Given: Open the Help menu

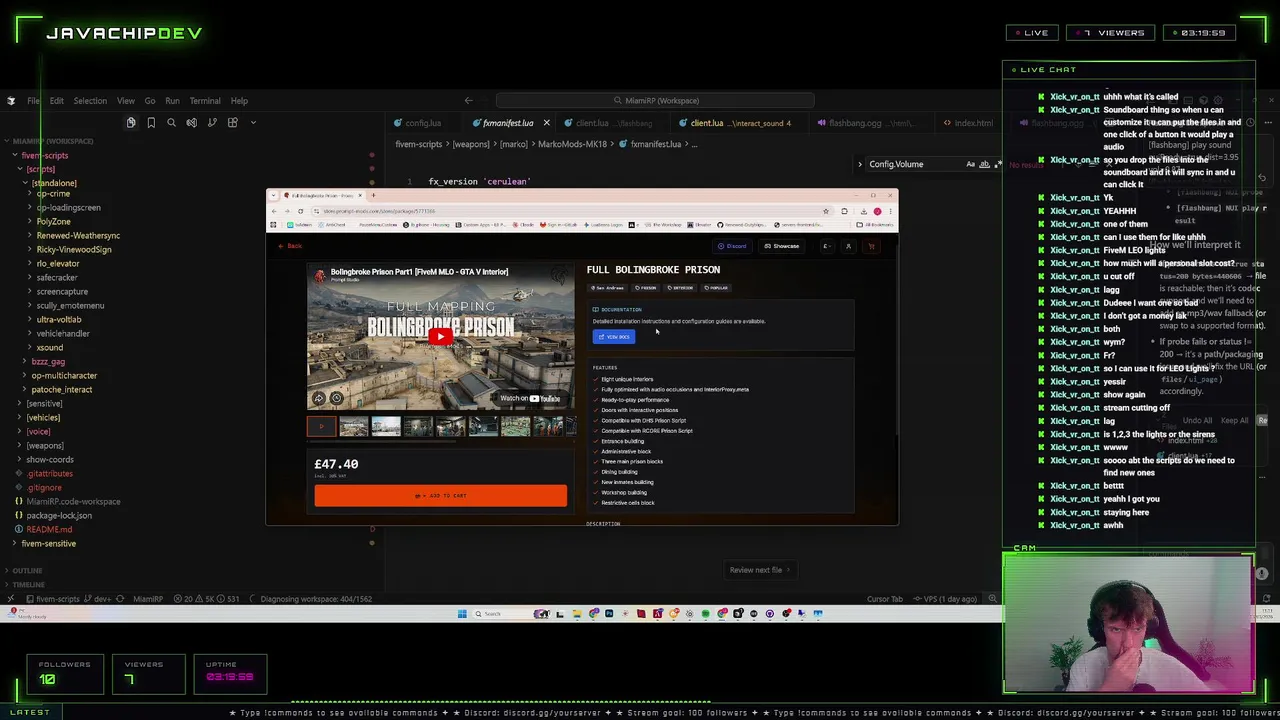Looking at the screenshot, I should click(239, 100).
